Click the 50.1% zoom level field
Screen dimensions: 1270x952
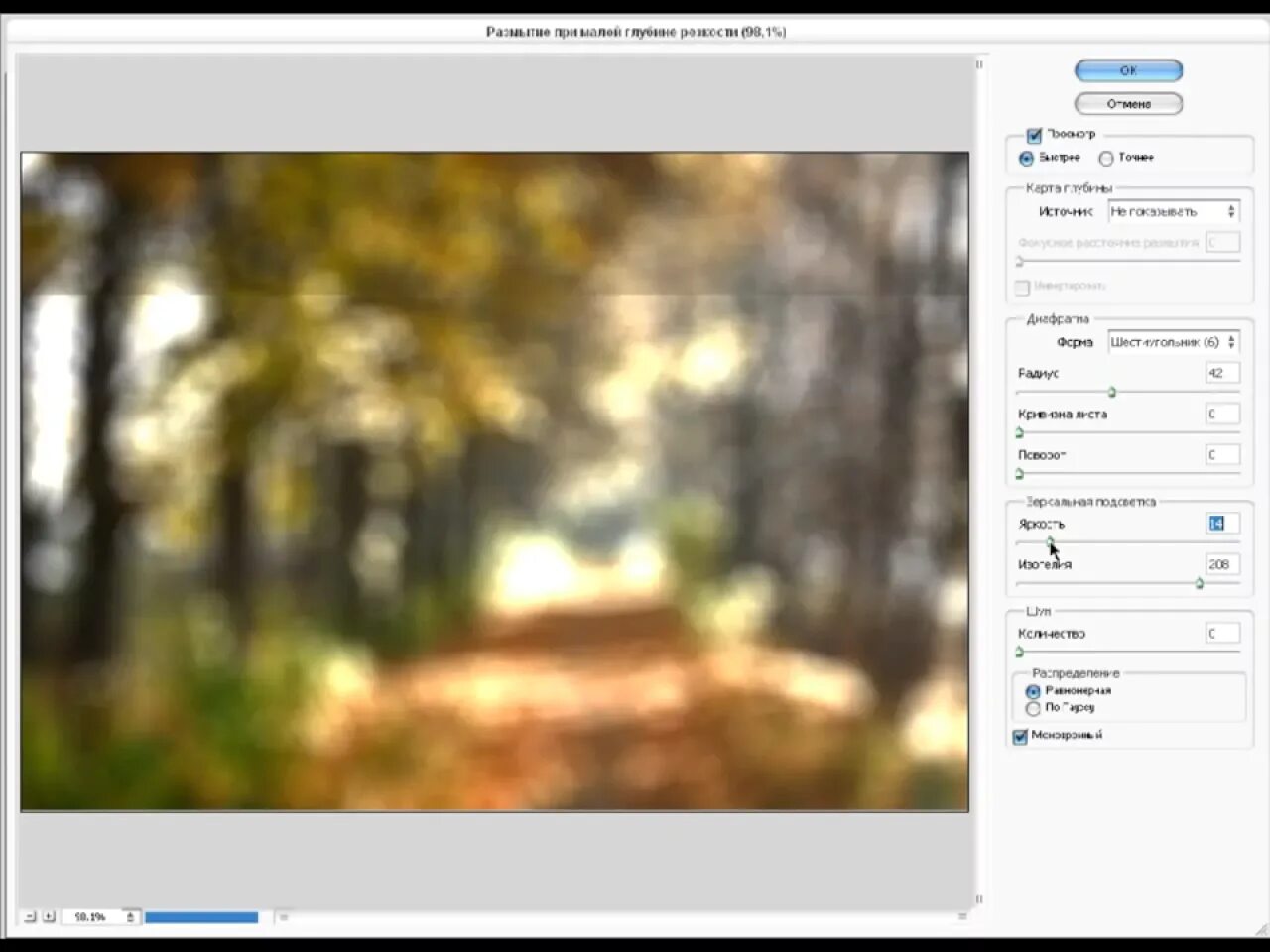pos(92,917)
